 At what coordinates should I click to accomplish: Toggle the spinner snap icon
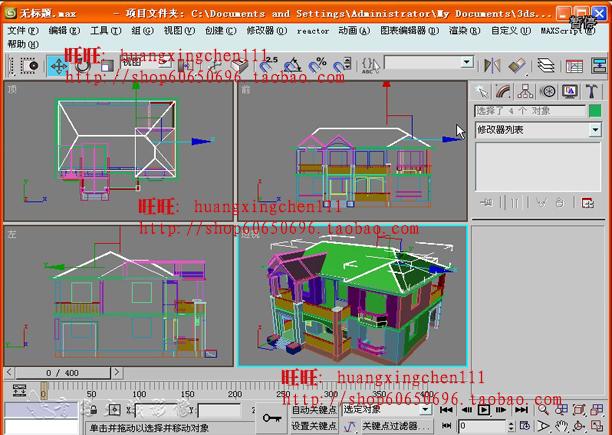tap(343, 65)
